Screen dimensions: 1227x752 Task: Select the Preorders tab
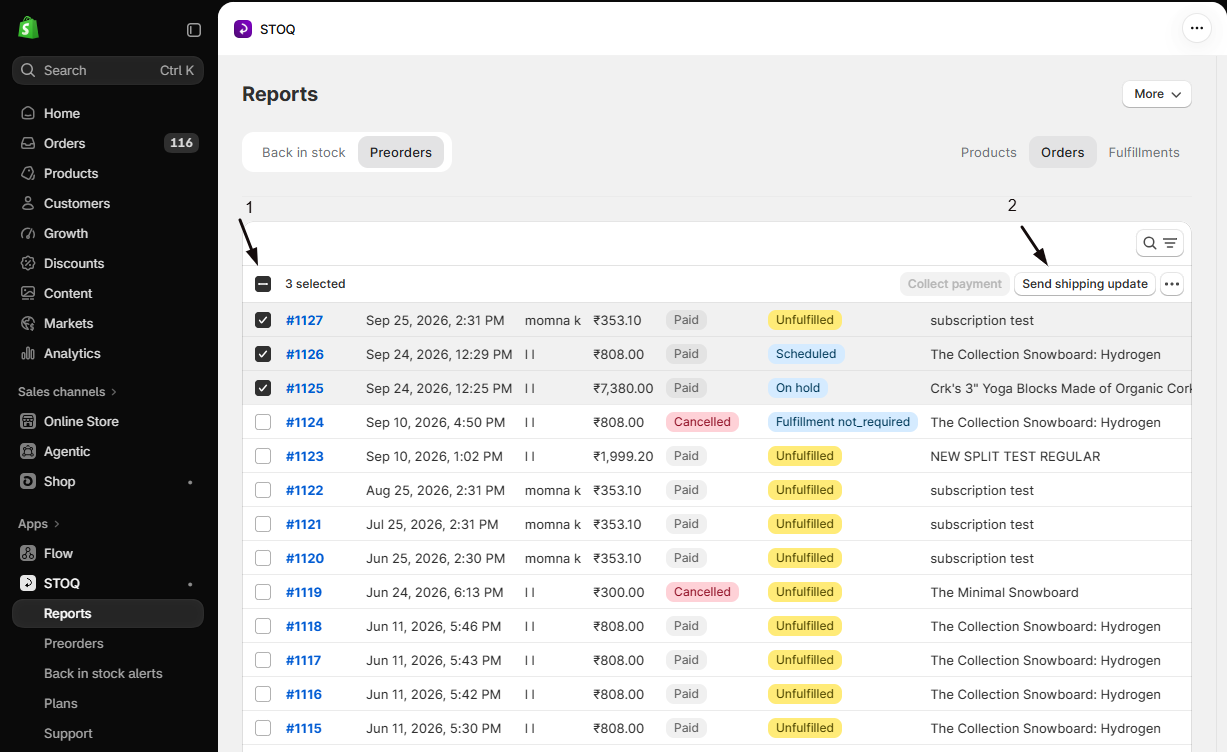click(401, 152)
